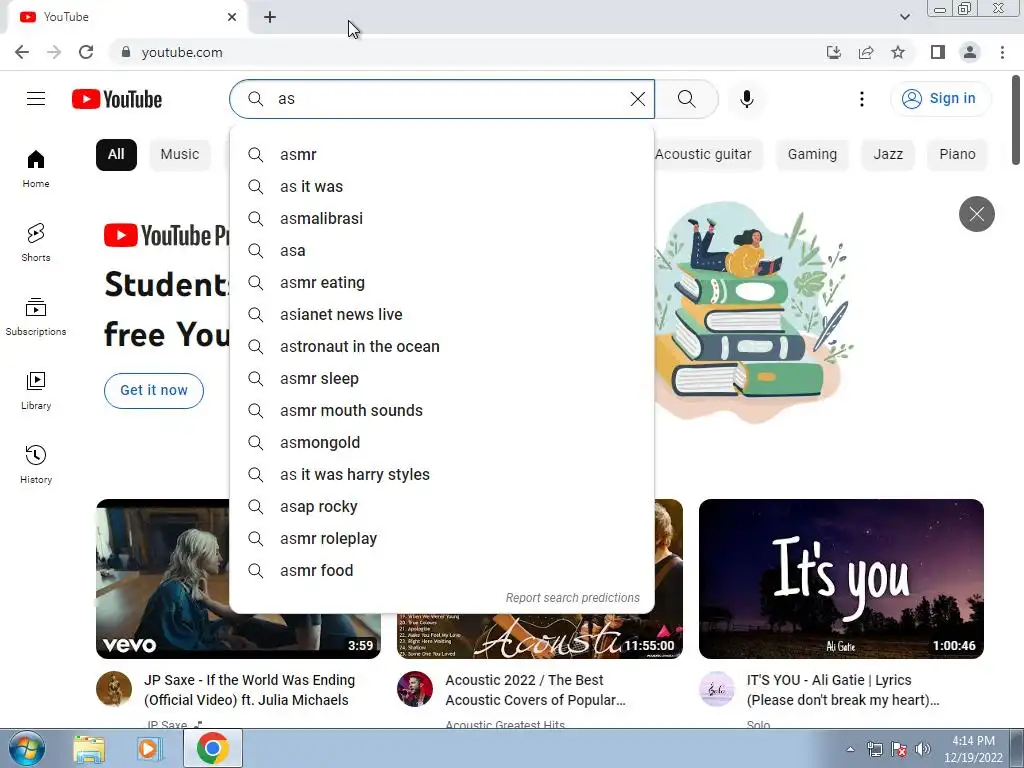Viewport: 1024px width, 768px height.
Task: Open Shorts from the sidebar
Action: coord(36,242)
